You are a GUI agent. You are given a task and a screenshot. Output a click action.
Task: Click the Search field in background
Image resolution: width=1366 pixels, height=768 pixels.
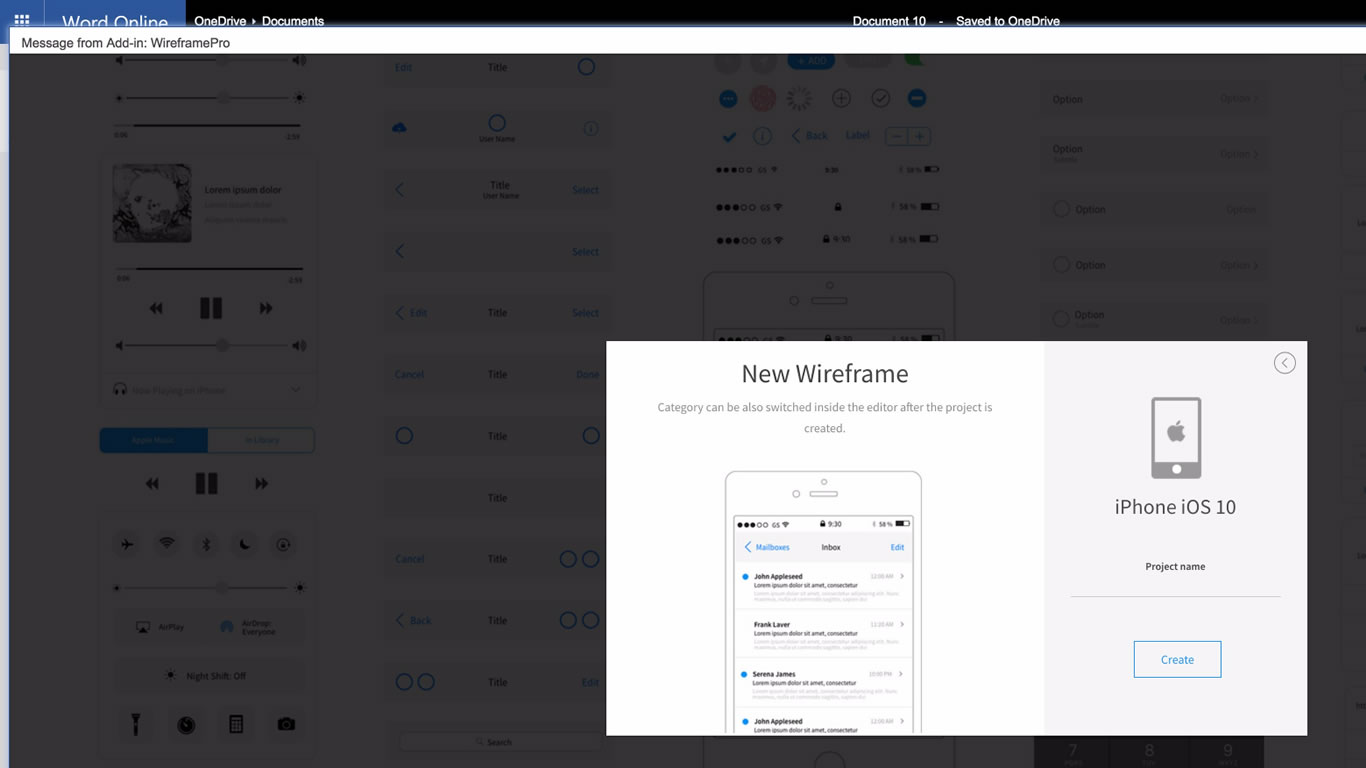pos(500,742)
